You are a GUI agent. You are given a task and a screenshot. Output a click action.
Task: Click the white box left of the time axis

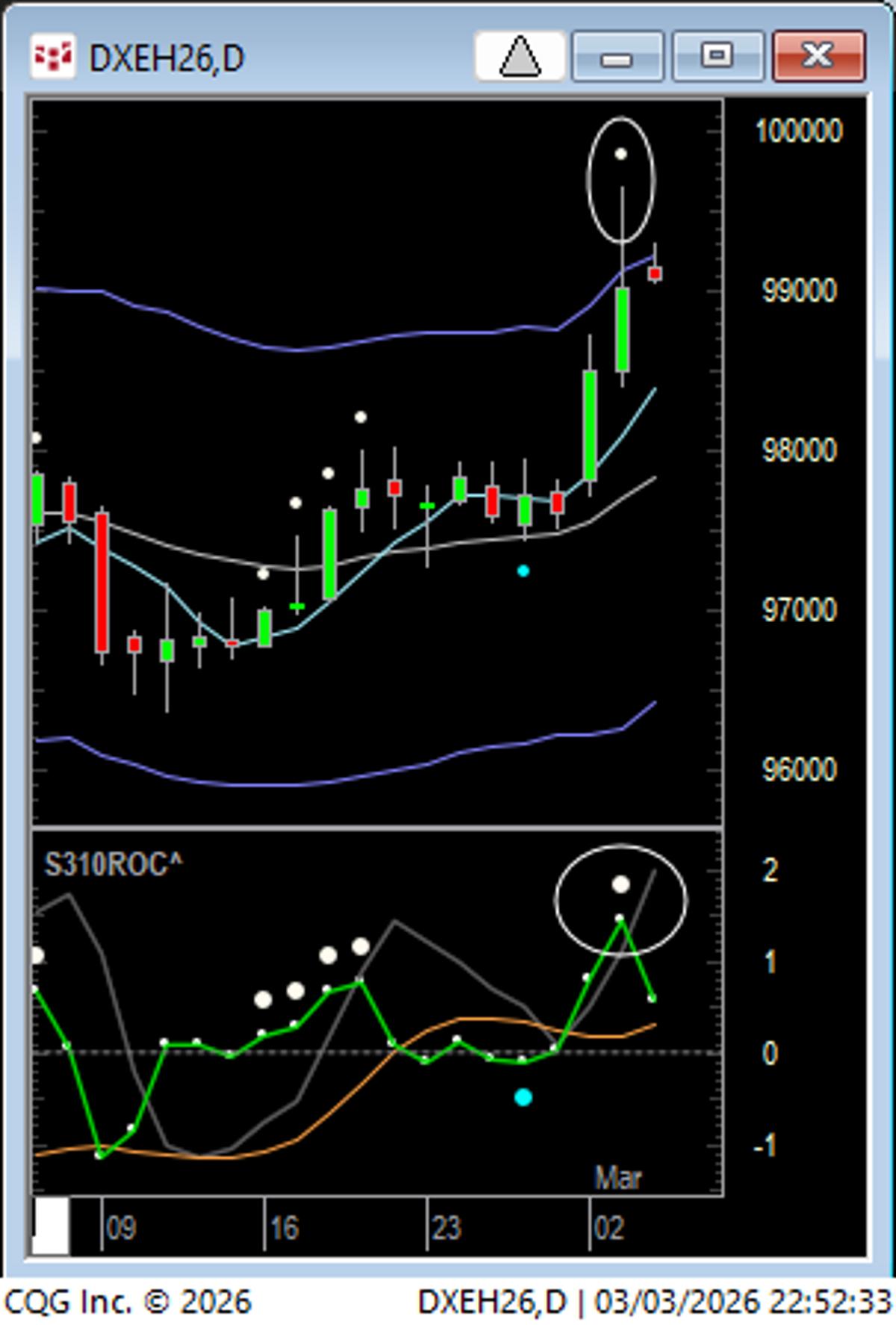pyautogui.click(x=51, y=1226)
